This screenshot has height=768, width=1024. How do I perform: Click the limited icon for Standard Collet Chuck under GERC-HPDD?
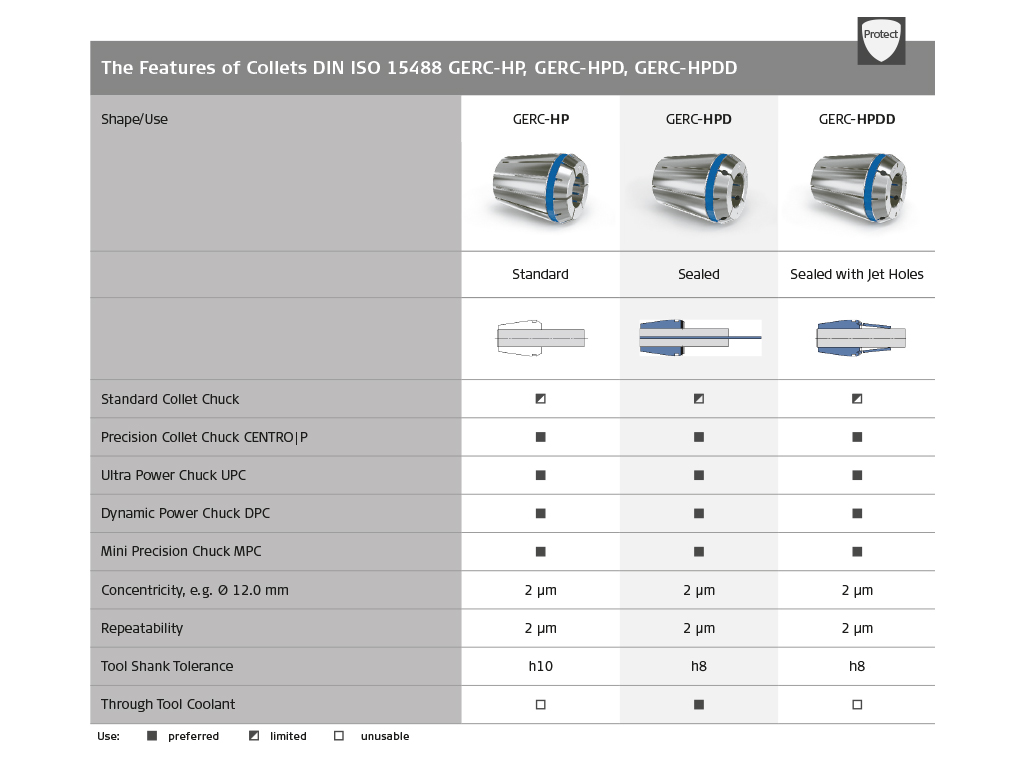point(857,398)
